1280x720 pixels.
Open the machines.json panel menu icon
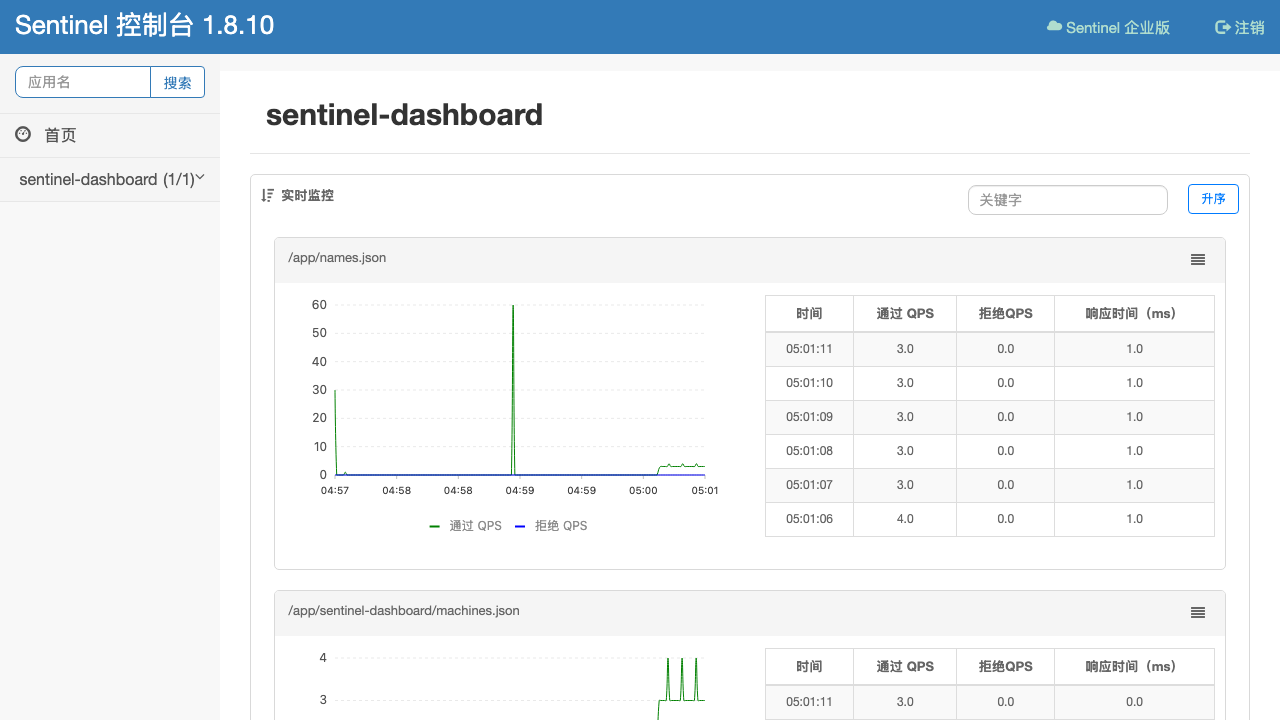coord(1198,612)
